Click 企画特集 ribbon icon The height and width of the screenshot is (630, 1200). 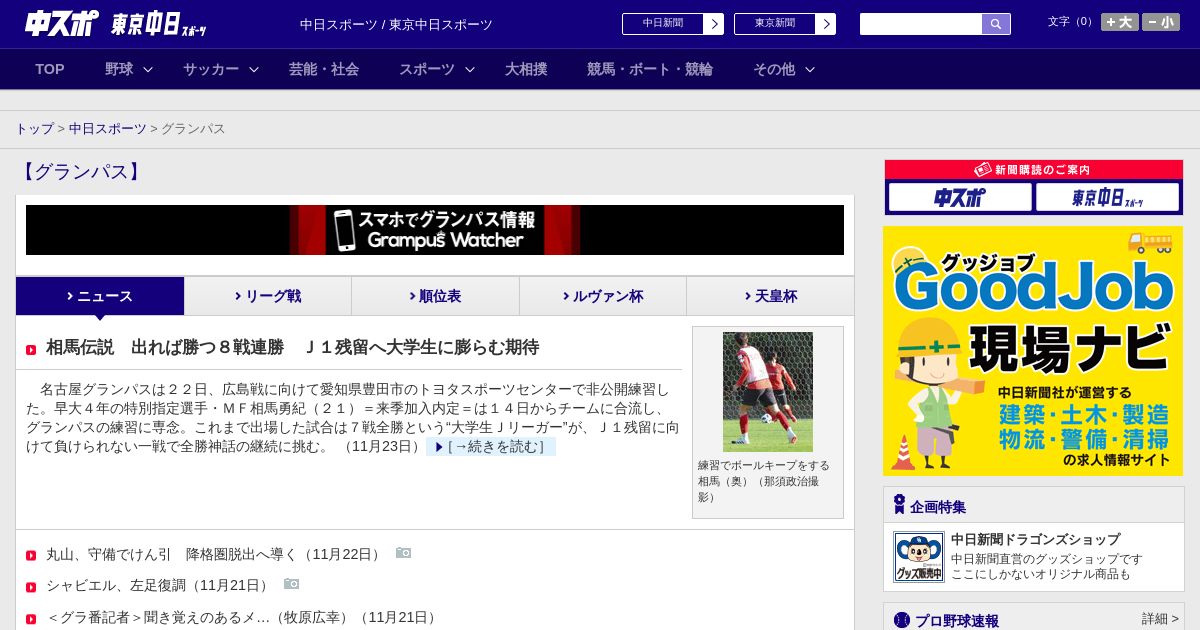[899, 505]
